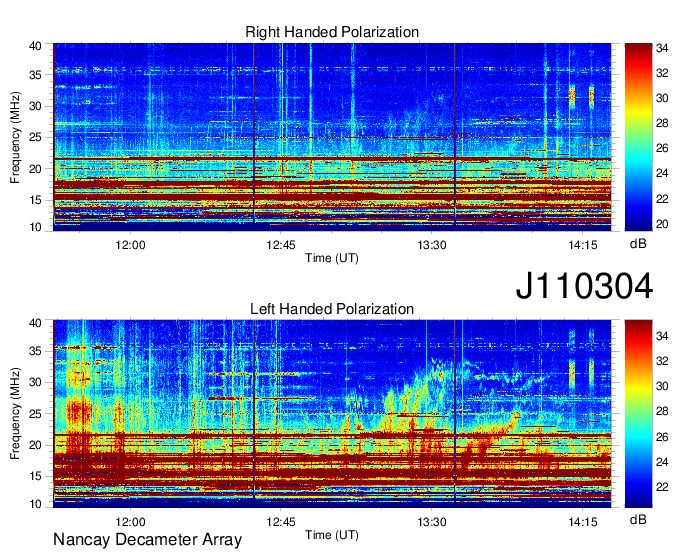Click the left-handed spectrogram plot
Viewport: 680px width, 552px height.
pos(332,414)
